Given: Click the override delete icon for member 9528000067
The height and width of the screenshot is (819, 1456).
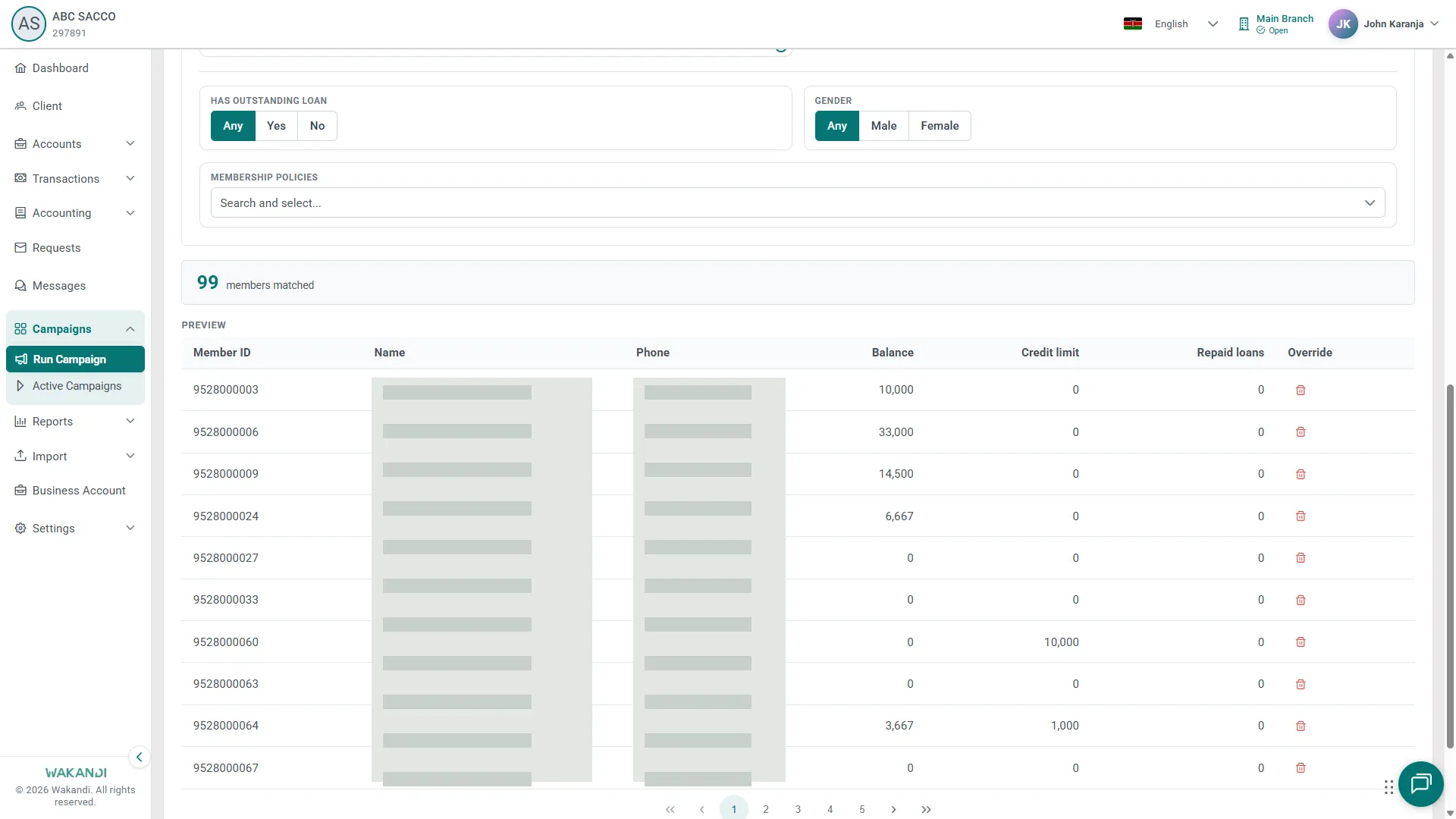Looking at the screenshot, I should coord(1301,768).
